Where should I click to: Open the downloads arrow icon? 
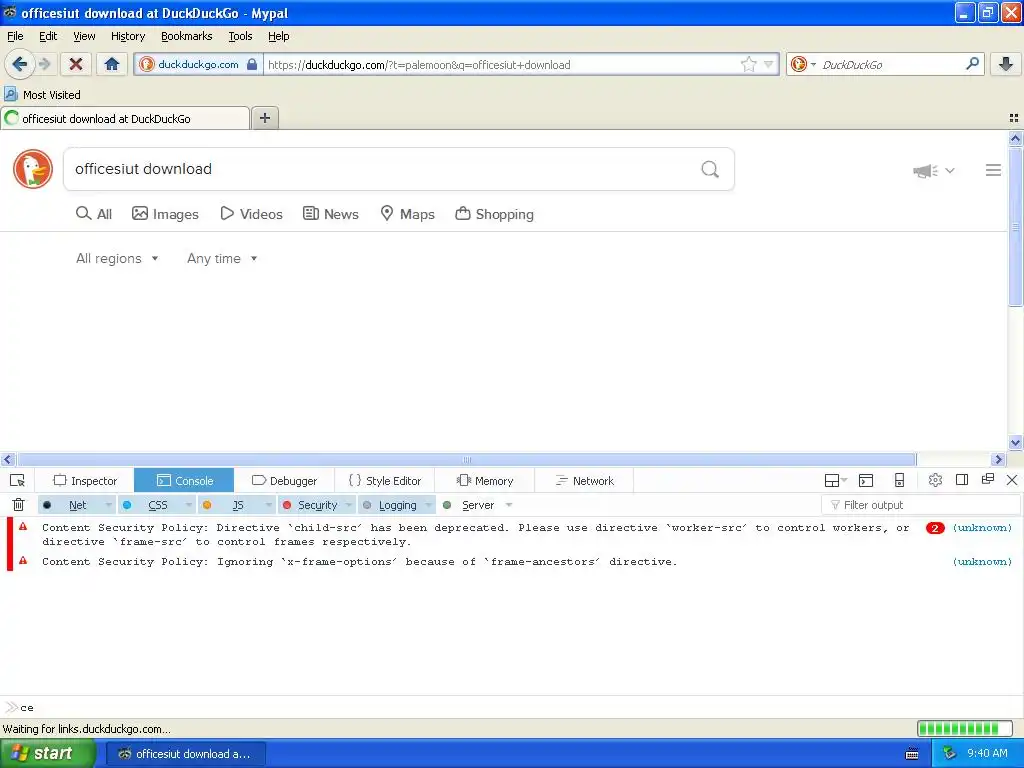coord(1006,64)
